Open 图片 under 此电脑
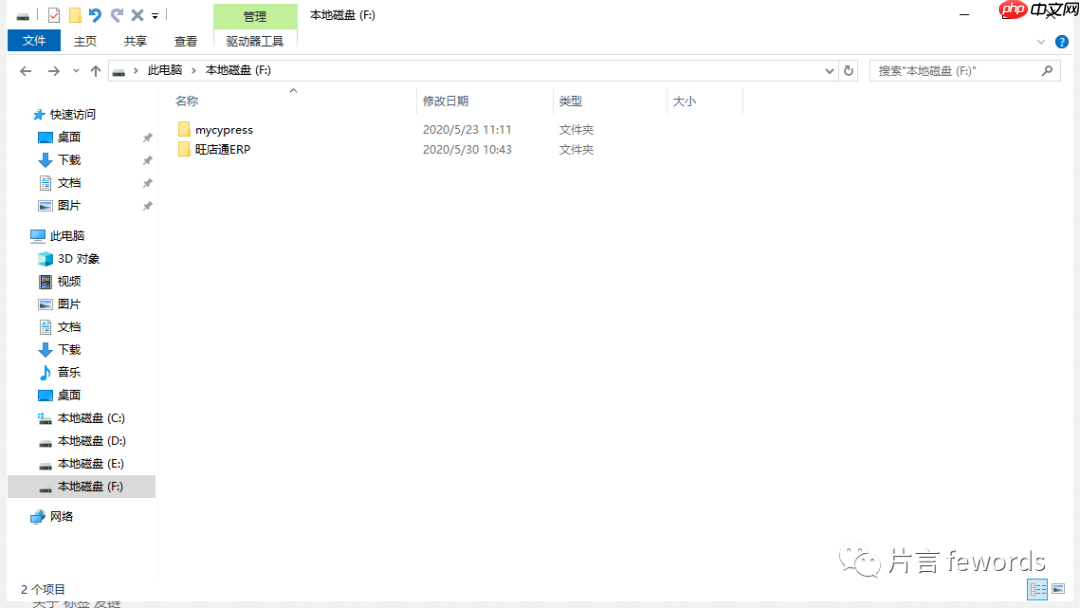1080x608 pixels. pyautogui.click(x=69, y=304)
